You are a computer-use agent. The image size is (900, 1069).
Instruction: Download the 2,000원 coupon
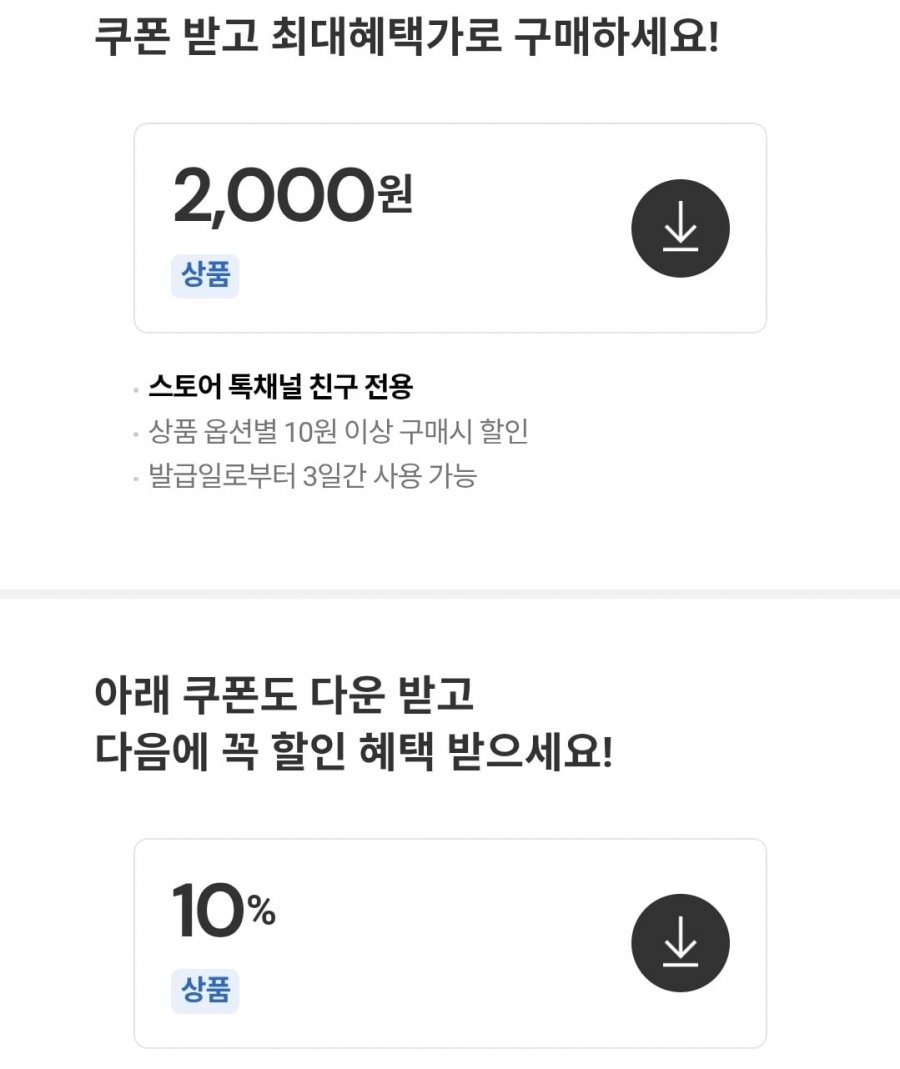click(x=680, y=229)
